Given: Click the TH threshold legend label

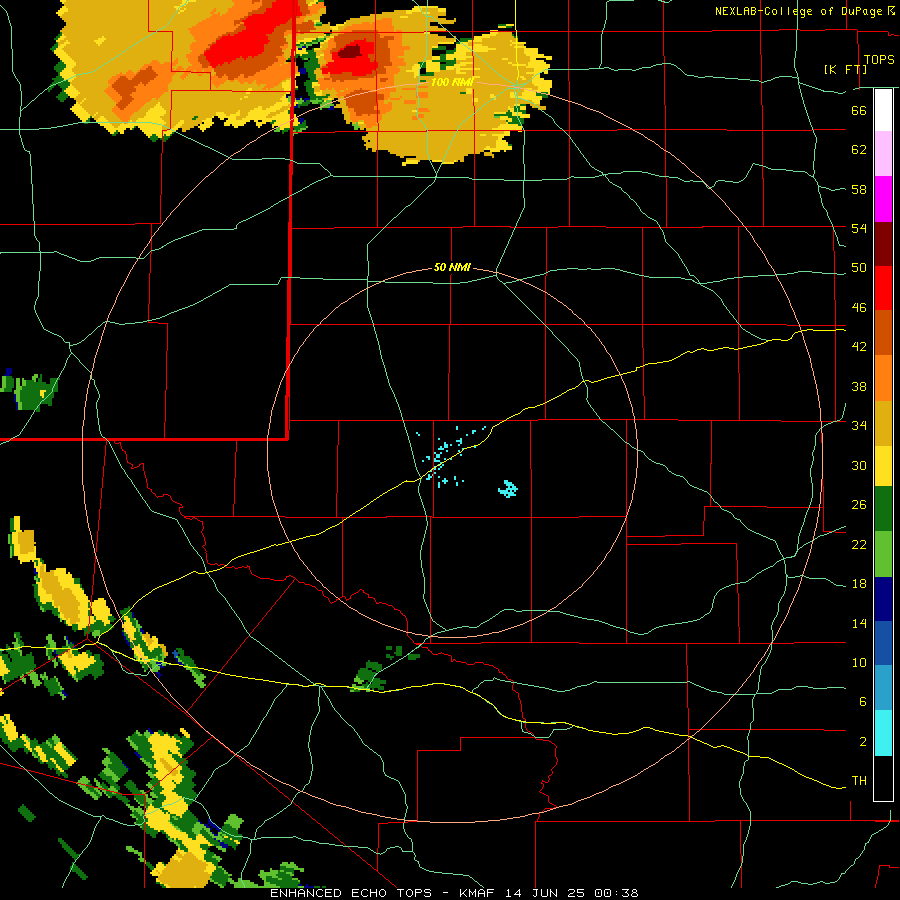Looking at the screenshot, I should 859,781.
